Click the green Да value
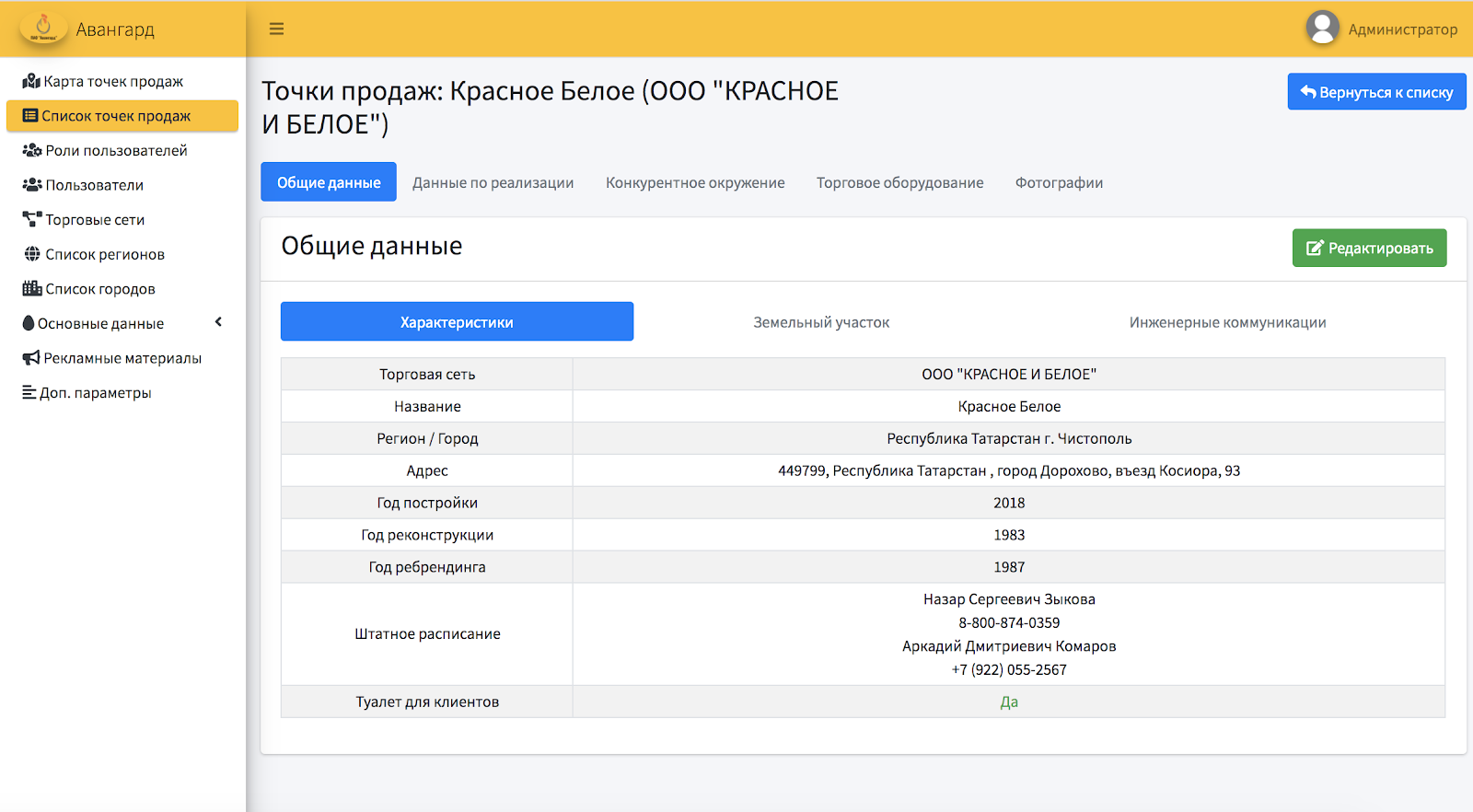This screenshot has height=812, width=1473. (x=1009, y=702)
